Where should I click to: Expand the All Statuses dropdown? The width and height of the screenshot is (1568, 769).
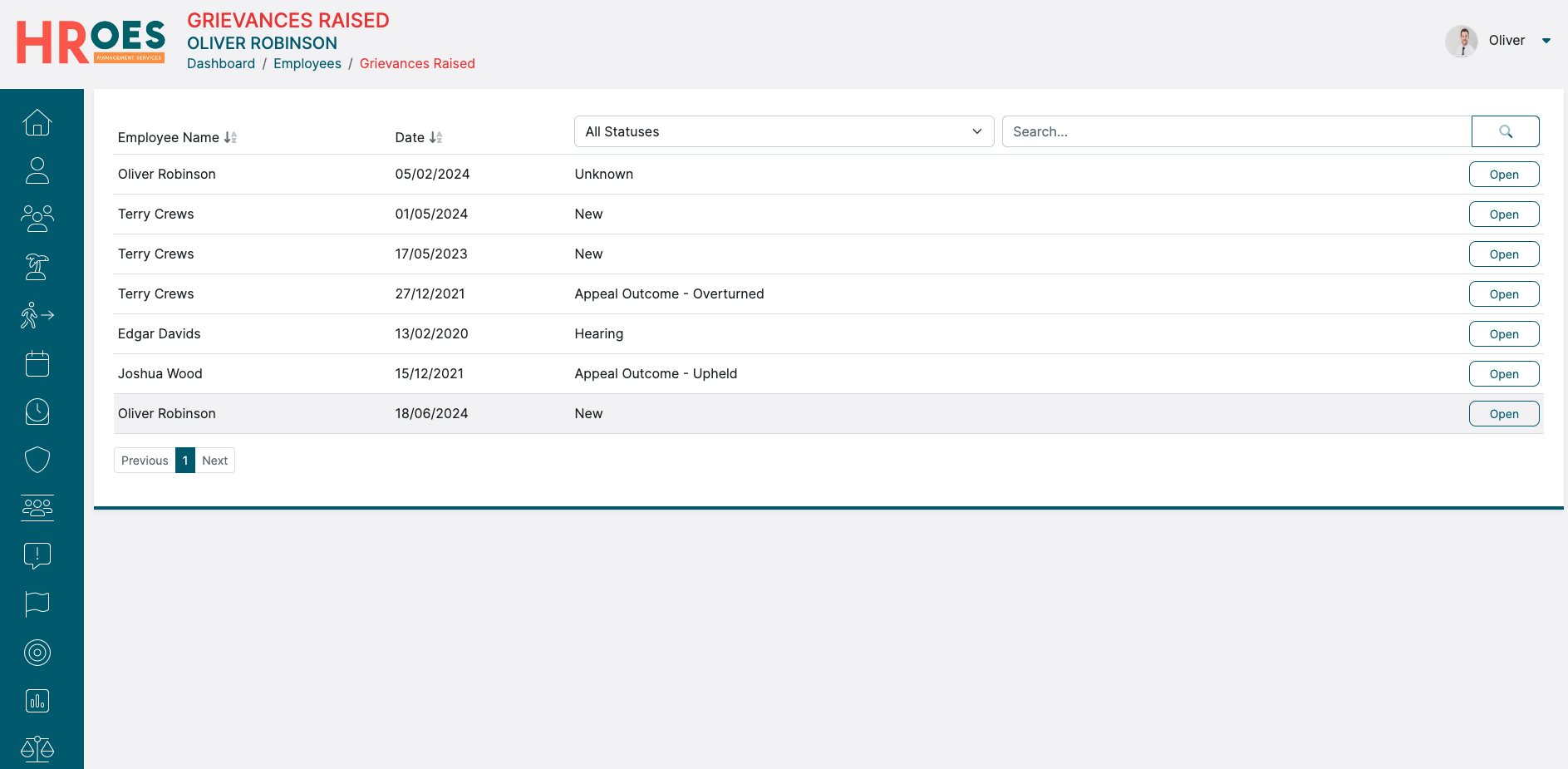[x=784, y=131]
